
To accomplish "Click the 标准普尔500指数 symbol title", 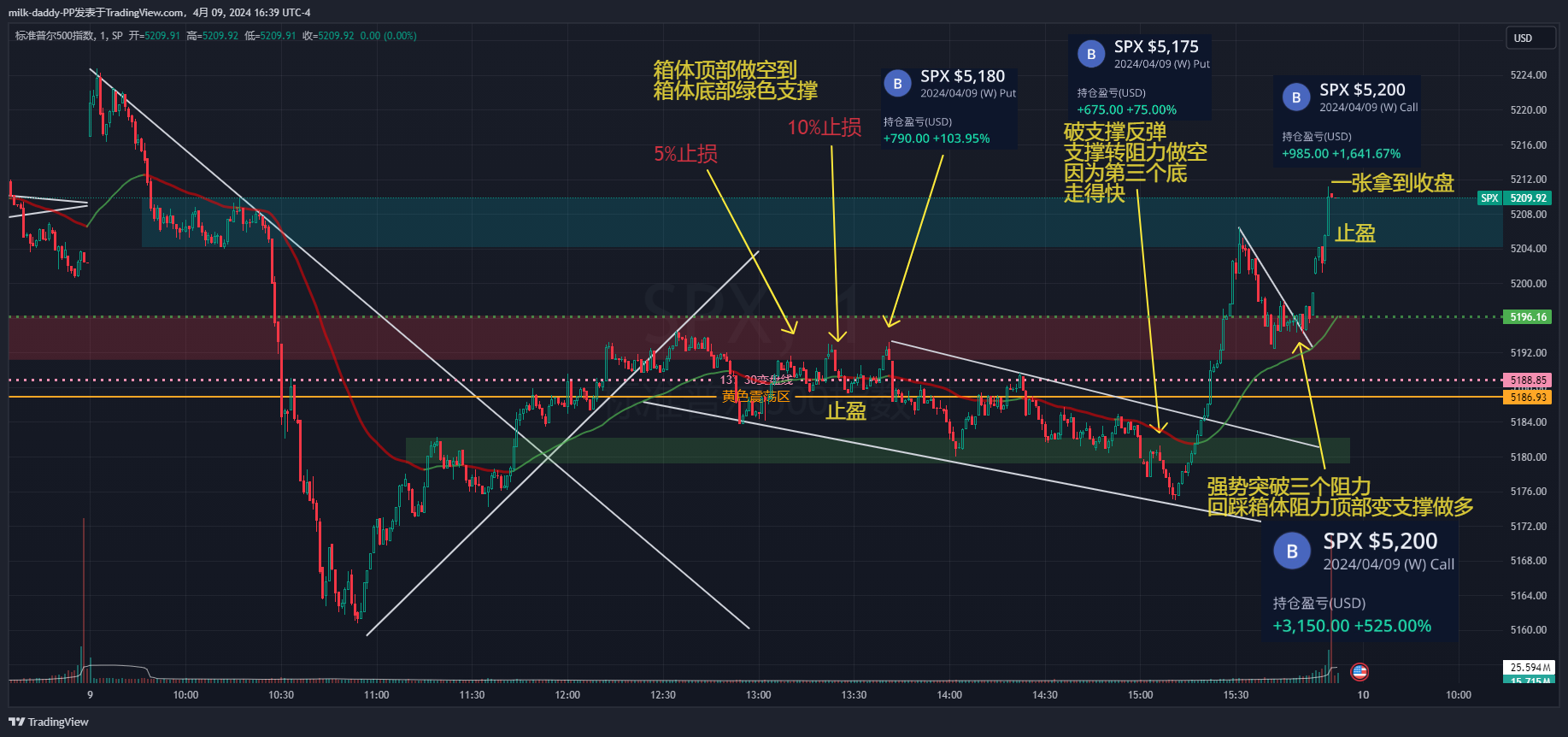I will tap(55, 36).
